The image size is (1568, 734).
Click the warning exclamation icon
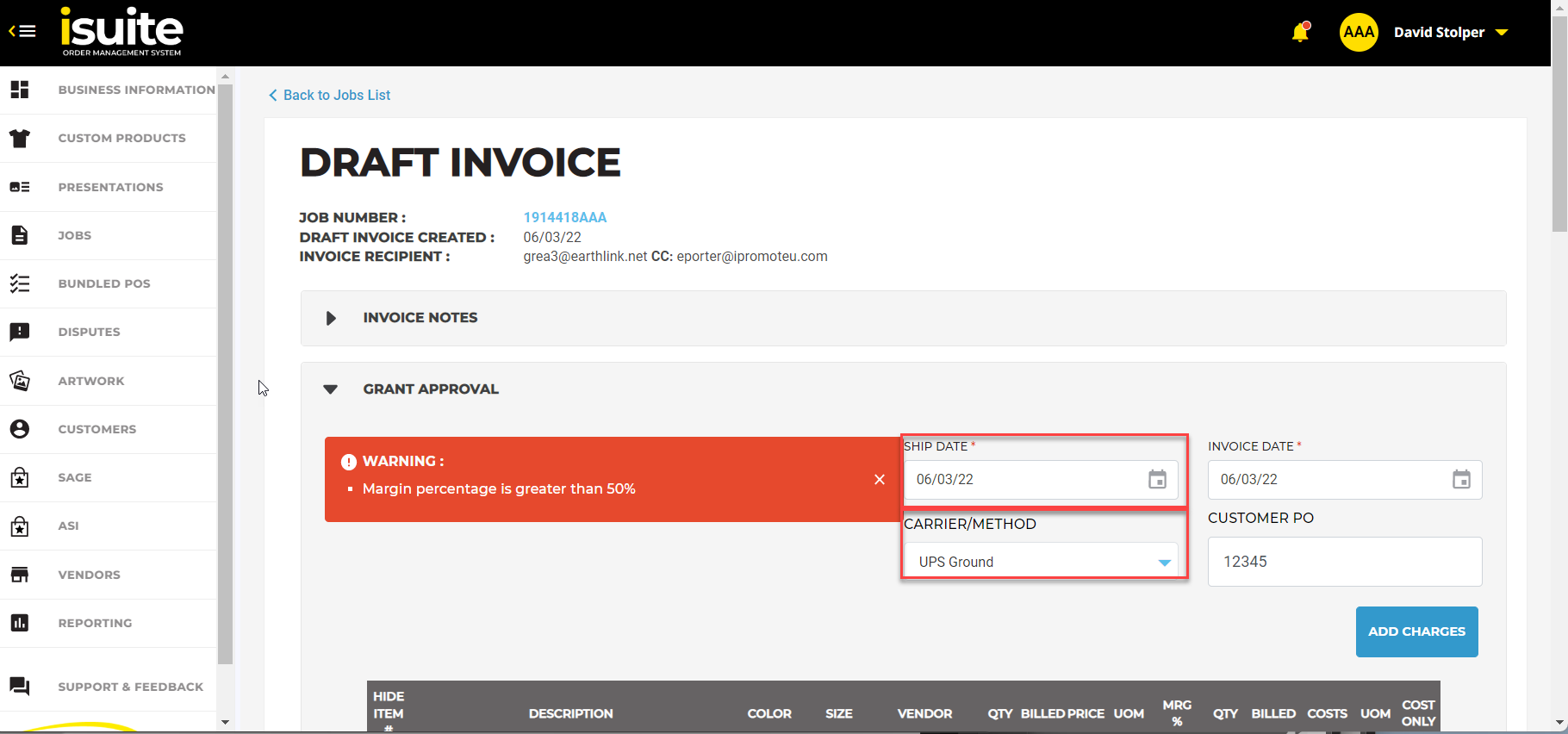[x=348, y=462]
